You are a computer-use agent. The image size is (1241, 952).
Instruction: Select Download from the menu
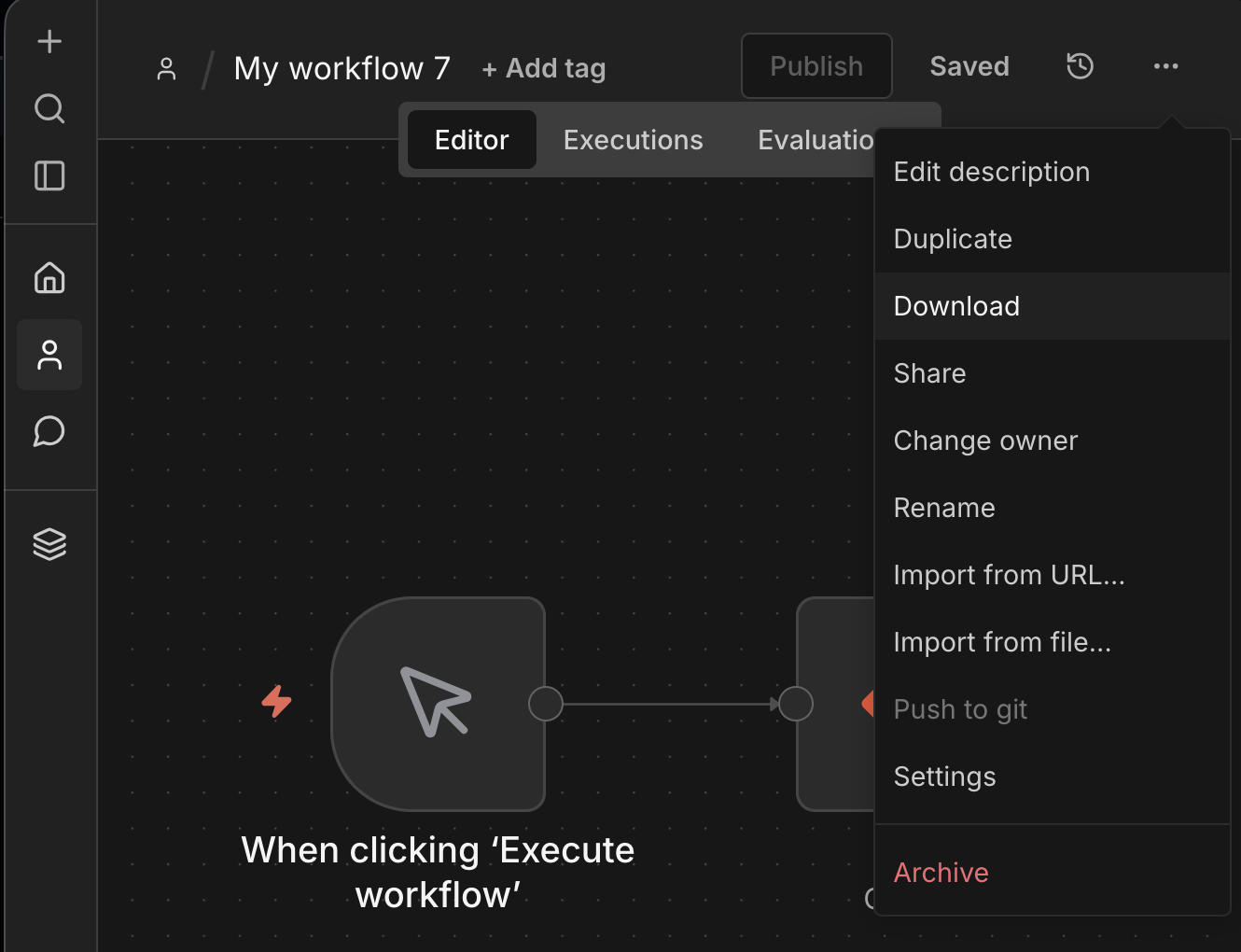click(956, 306)
